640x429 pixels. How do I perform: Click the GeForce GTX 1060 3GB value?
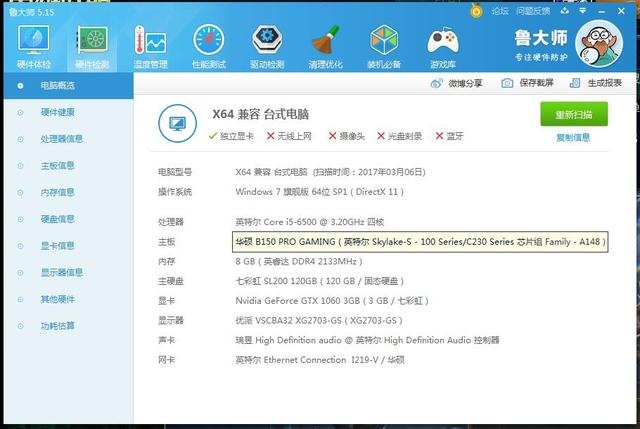332,301
